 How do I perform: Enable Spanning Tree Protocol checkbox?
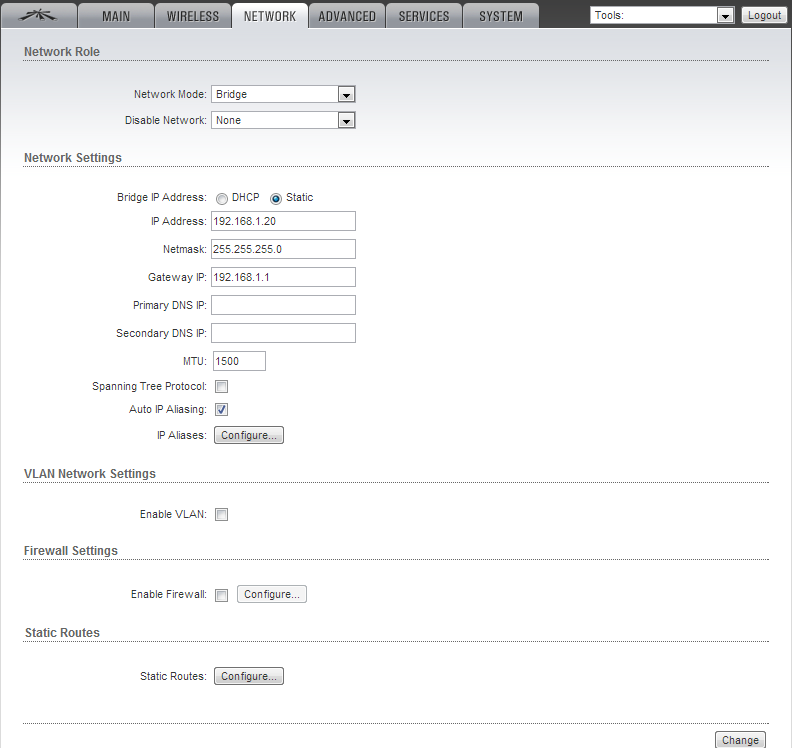click(222, 386)
